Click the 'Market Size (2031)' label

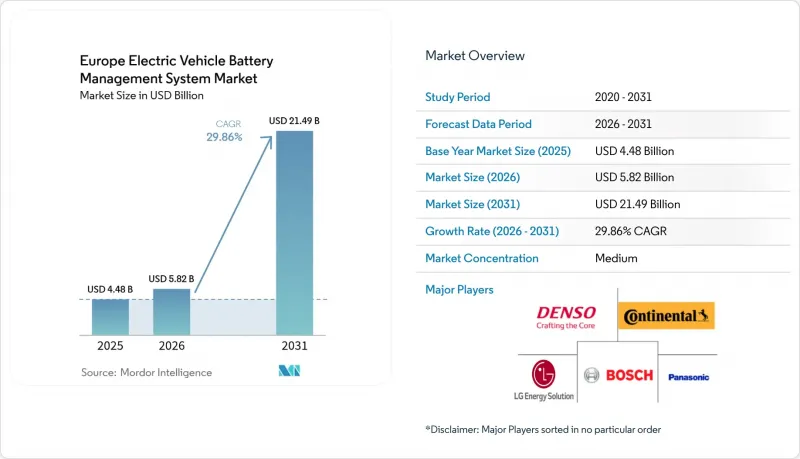pyautogui.click(x=472, y=204)
